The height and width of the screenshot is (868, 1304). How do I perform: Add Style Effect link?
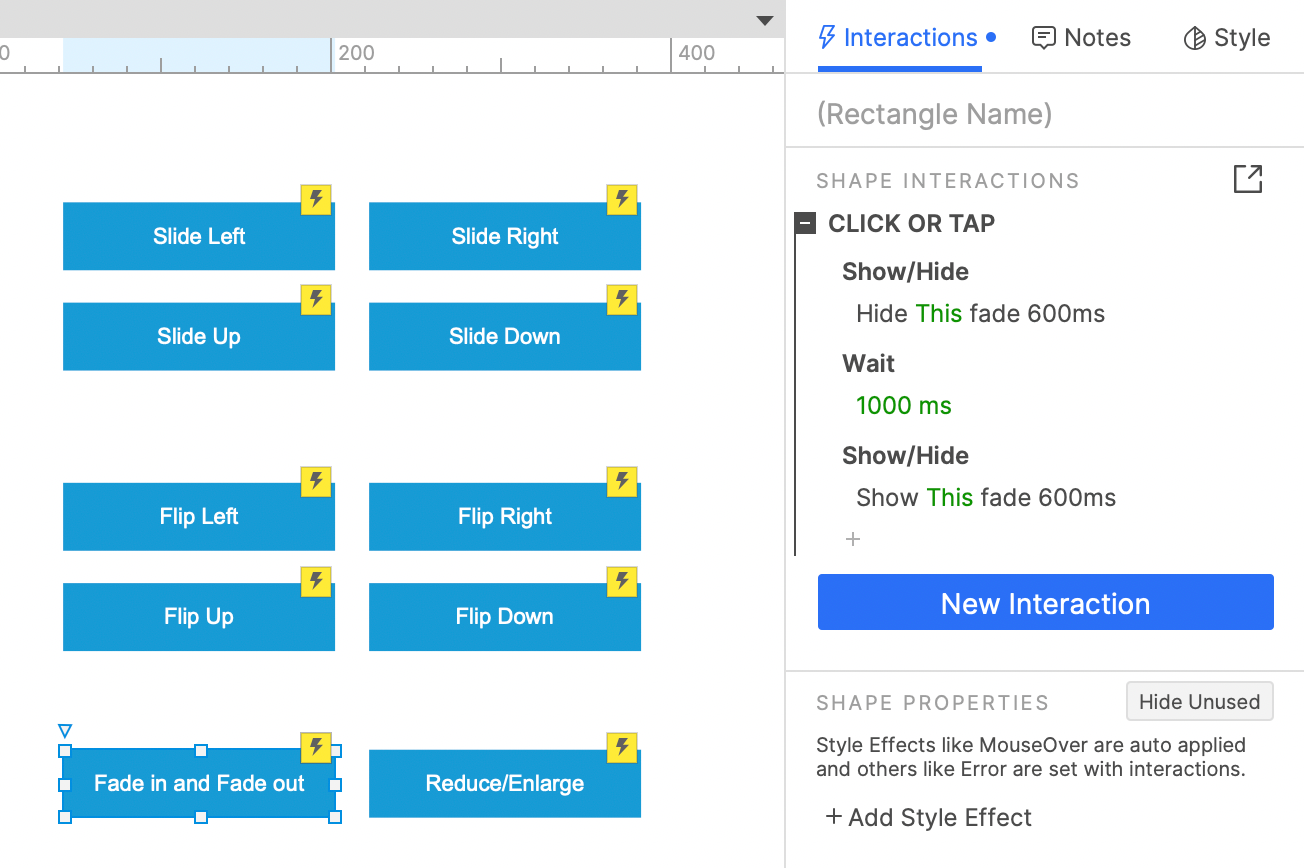tap(929, 817)
